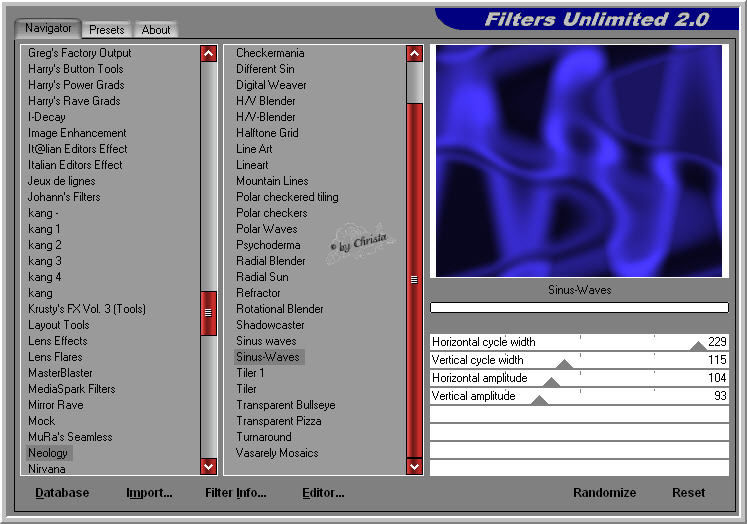Select Harry's Power Grads group
The height and width of the screenshot is (524, 747).
(76, 85)
